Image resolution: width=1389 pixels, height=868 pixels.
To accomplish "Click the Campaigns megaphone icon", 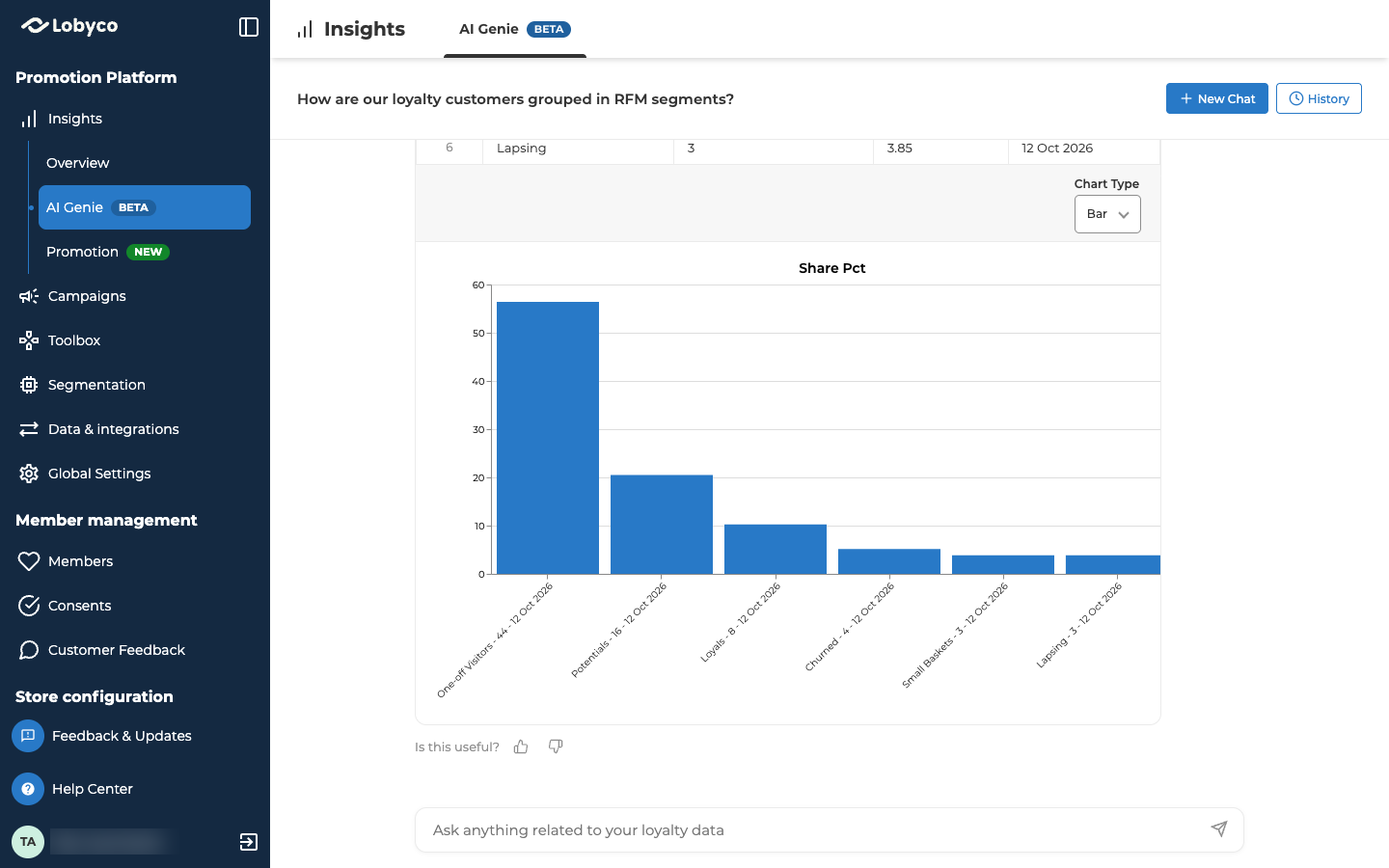I will [x=29, y=296].
